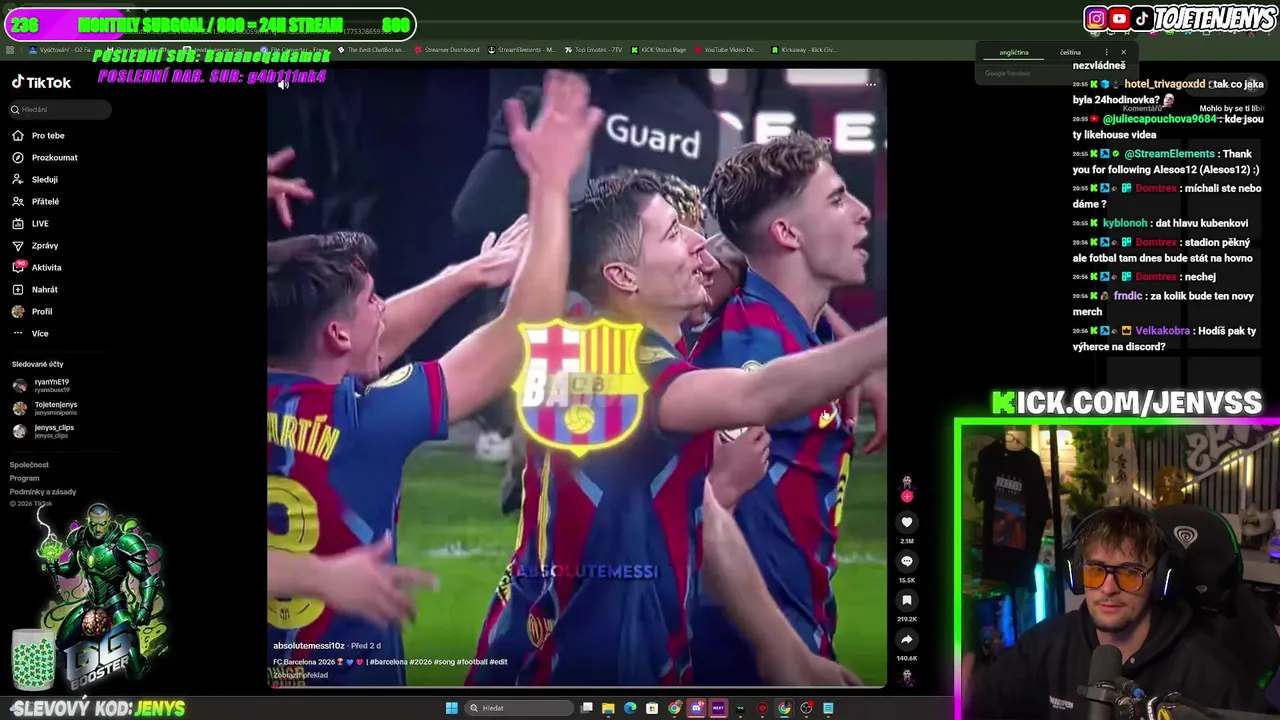Click the plus icon beside Nahrát
Screen dimensions: 1280x720
tap(18, 289)
